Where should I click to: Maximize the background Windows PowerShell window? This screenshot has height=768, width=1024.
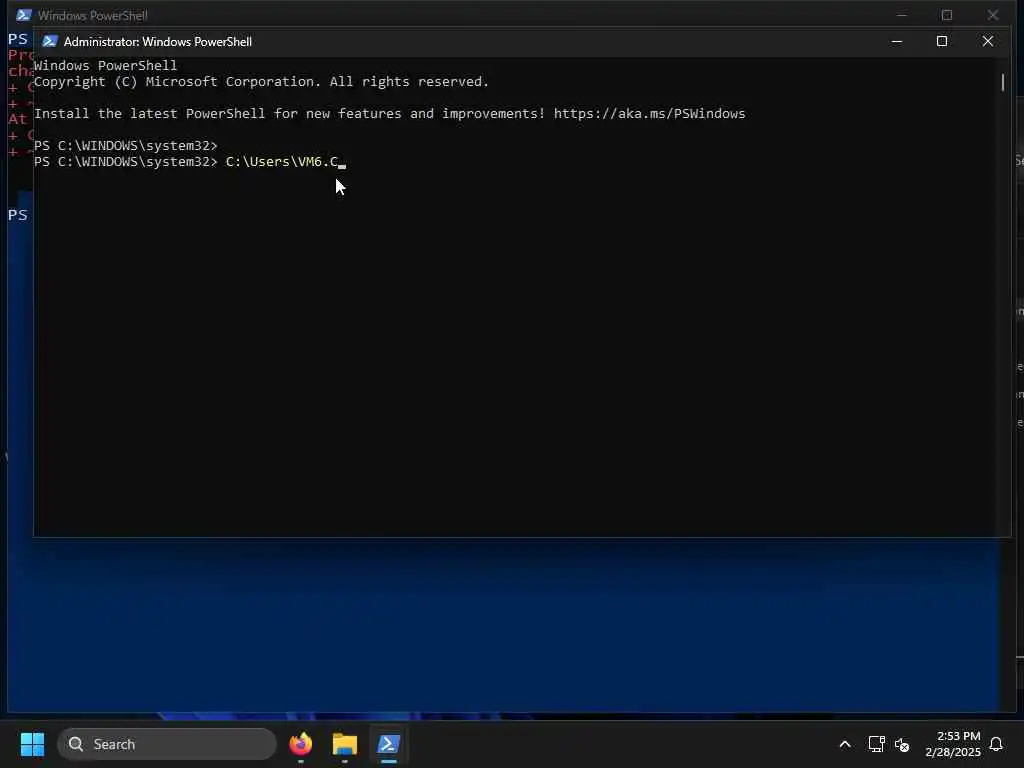click(x=947, y=14)
